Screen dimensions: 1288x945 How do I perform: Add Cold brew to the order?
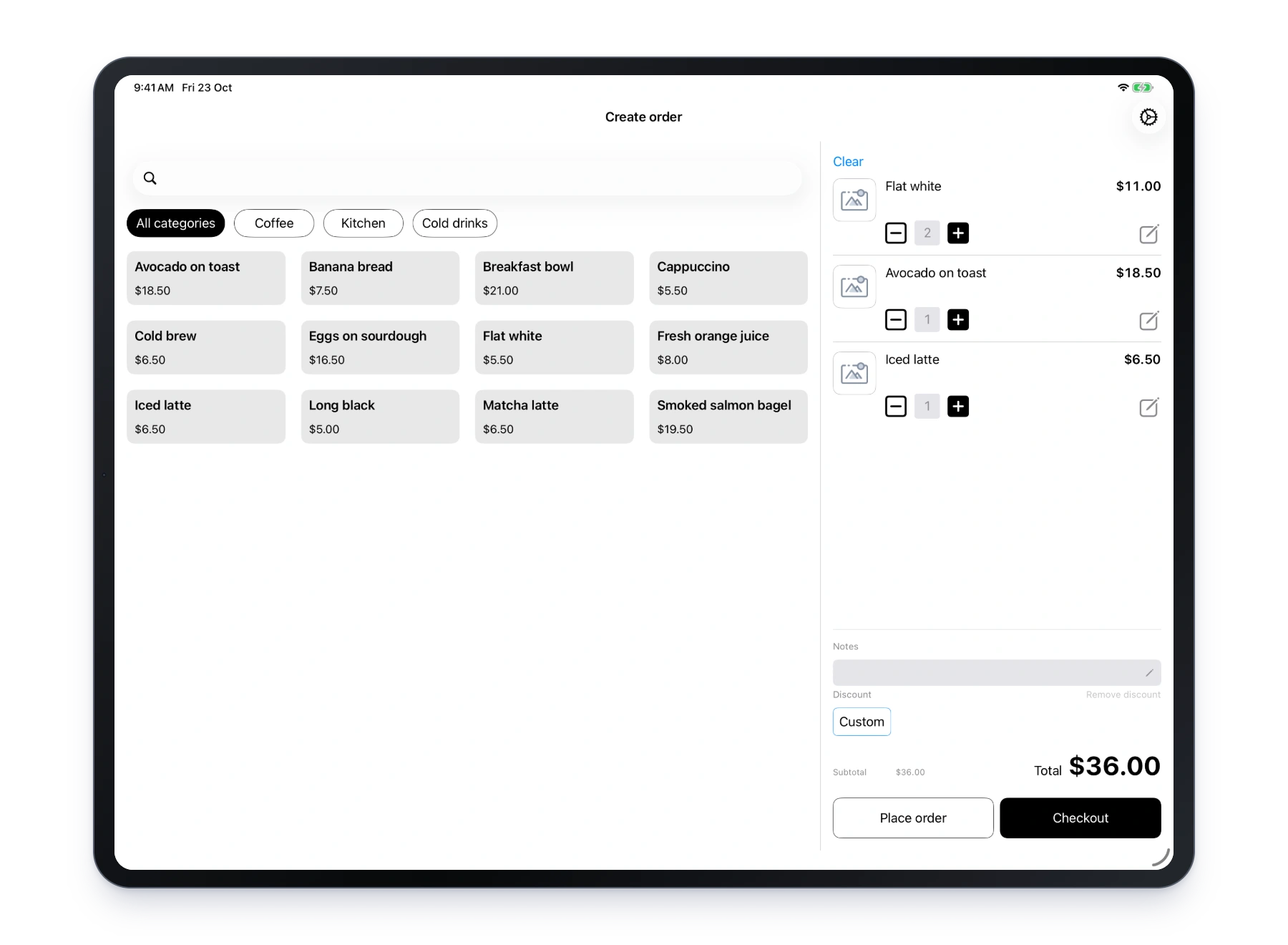click(x=206, y=347)
